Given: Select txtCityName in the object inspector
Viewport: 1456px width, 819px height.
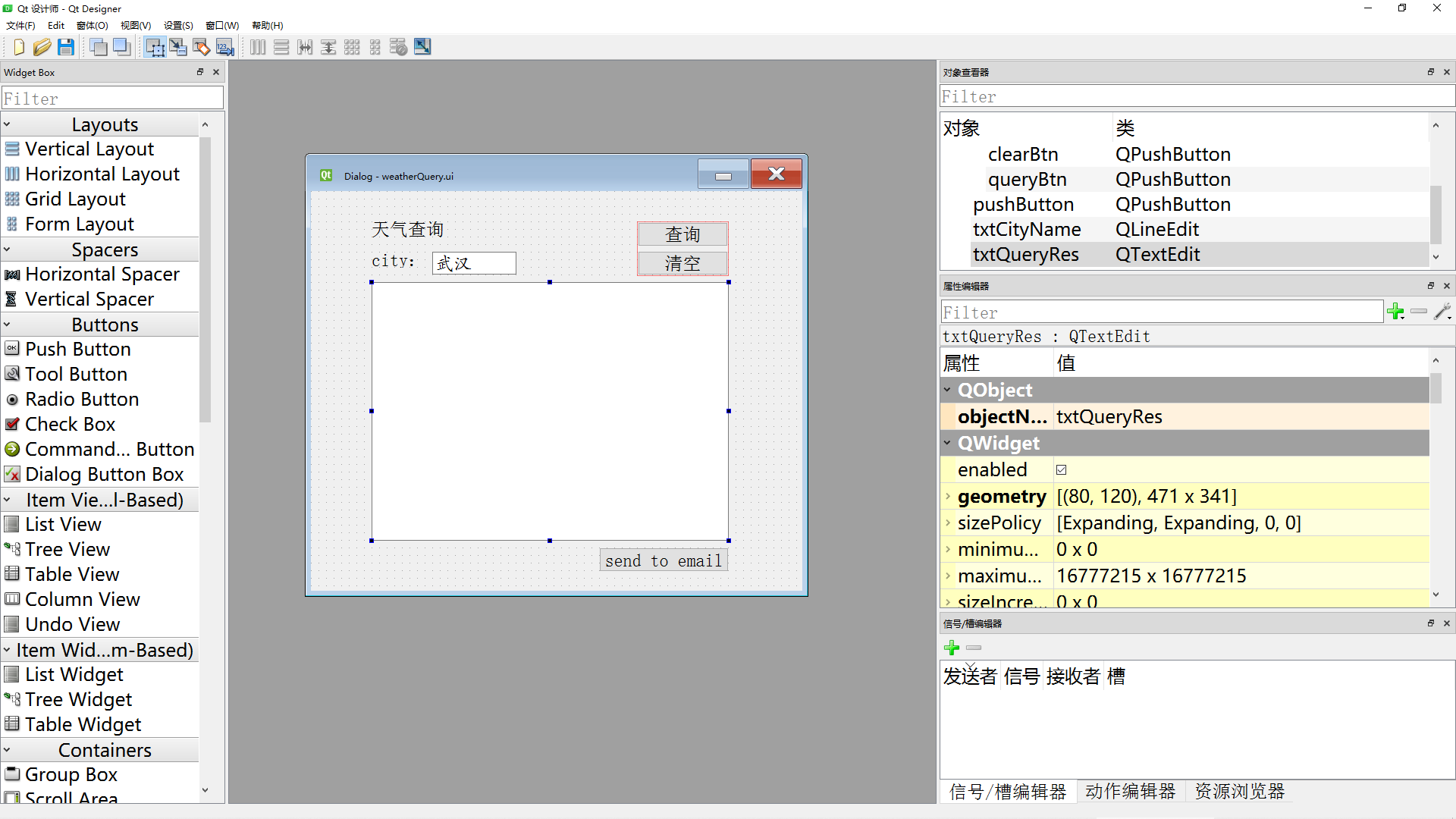Looking at the screenshot, I should coord(1027,230).
